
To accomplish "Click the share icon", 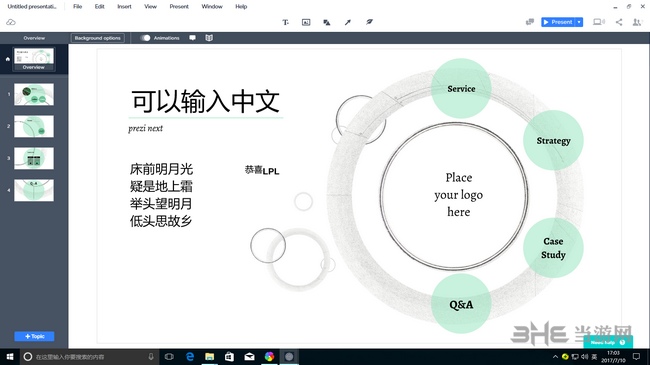I will 619,22.
